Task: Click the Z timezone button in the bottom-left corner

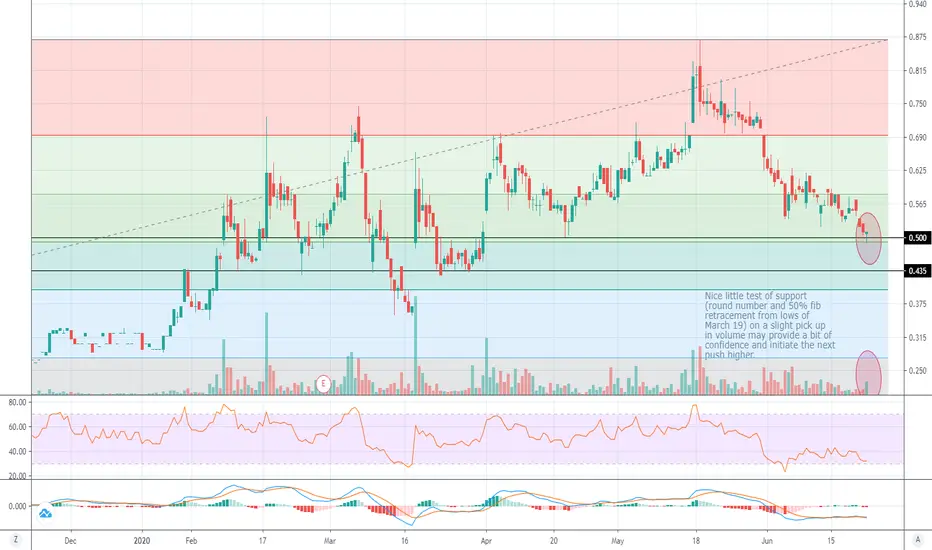Action: [x=15, y=540]
